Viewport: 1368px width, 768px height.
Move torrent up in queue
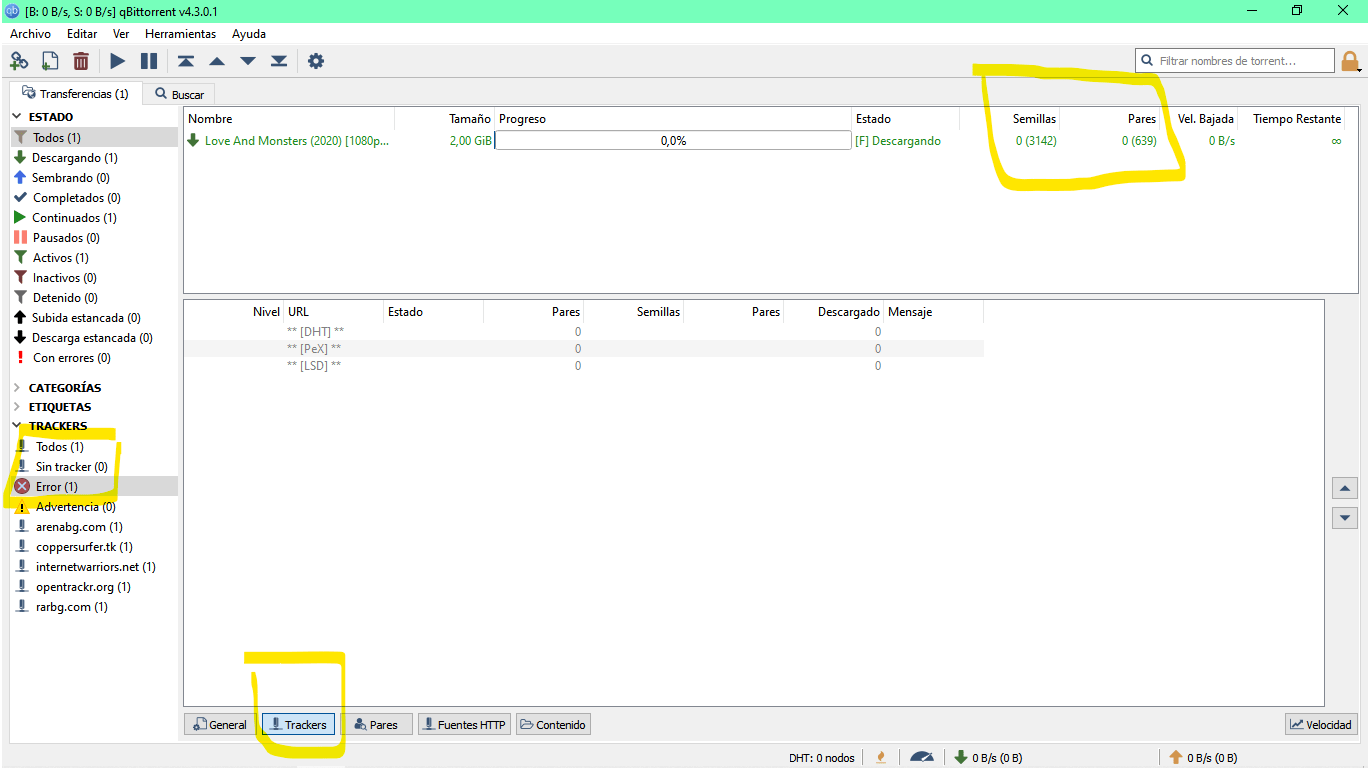217,61
